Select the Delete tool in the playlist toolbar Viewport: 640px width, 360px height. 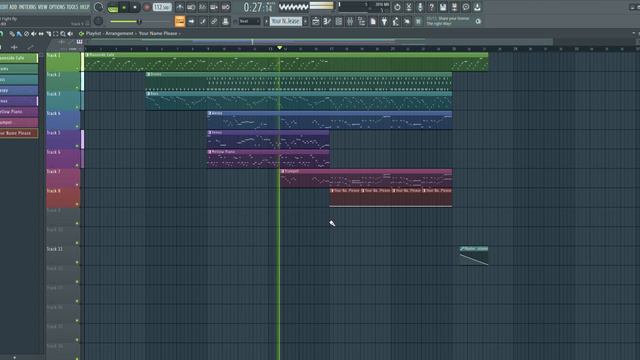pyautogui.click(x=27, y=34)
